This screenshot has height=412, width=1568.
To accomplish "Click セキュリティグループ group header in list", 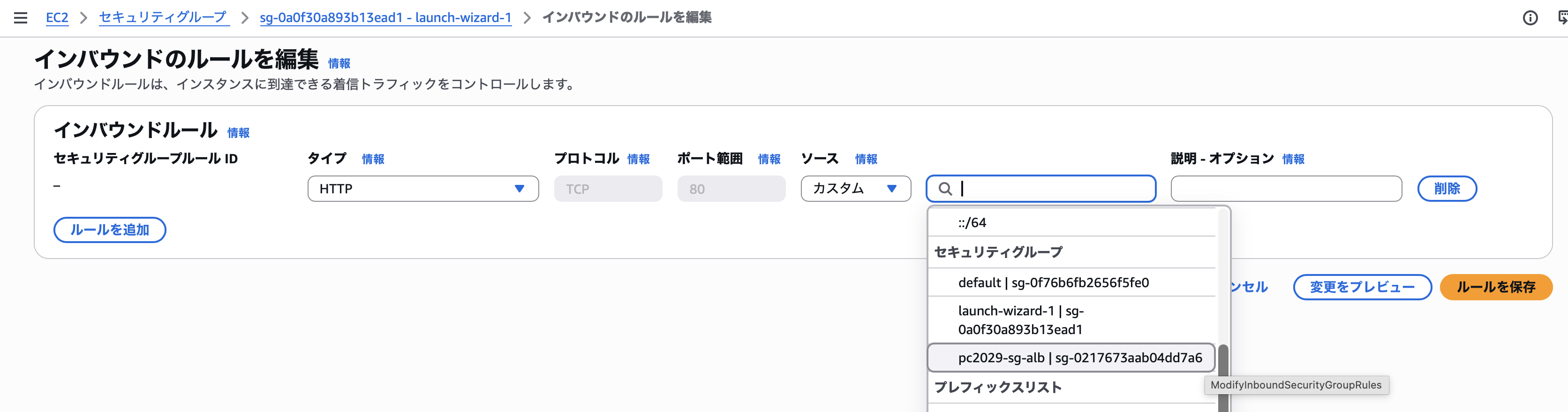I will click(x=998, y=252).
